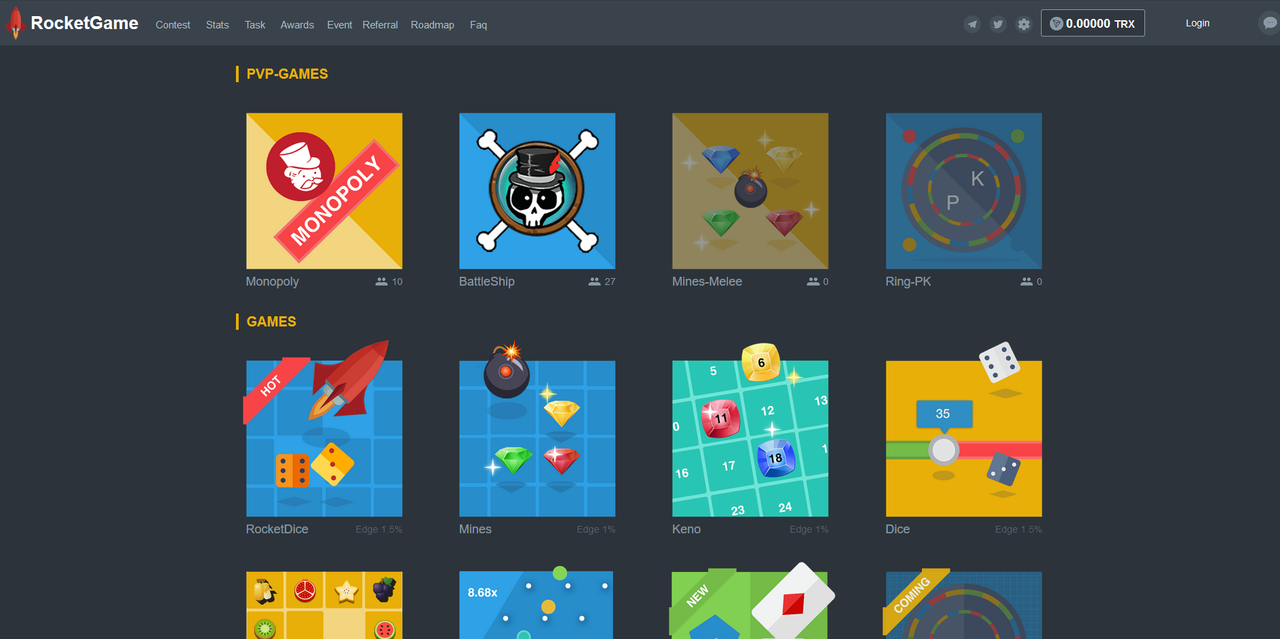Screen dimensions: 1280x639
Task: Click the BattleShip game title
Action: coord(487,282)
